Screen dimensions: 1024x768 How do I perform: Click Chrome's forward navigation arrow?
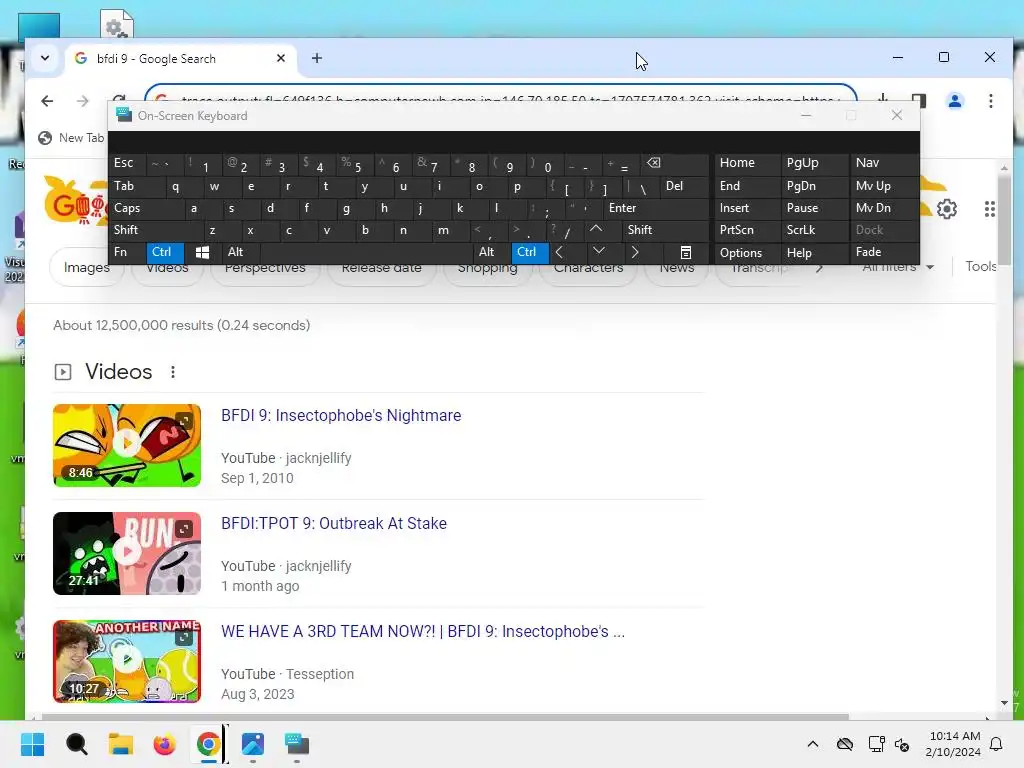pyautogui.click(x=82, y=101)
